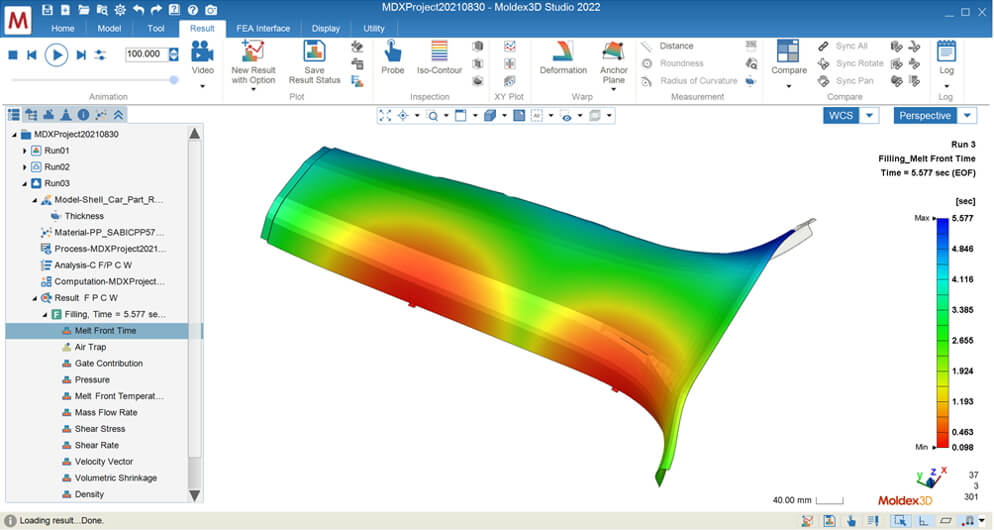Open the Video recording tool
Image resolution: width=994 pixels, height=530 pixels.
click(x=202, y=51)
